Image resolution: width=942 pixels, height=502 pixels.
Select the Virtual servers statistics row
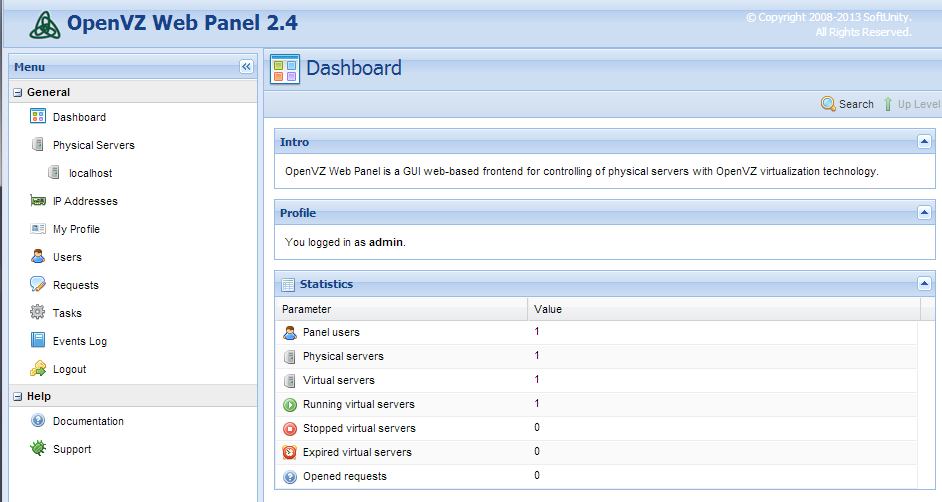596,380
